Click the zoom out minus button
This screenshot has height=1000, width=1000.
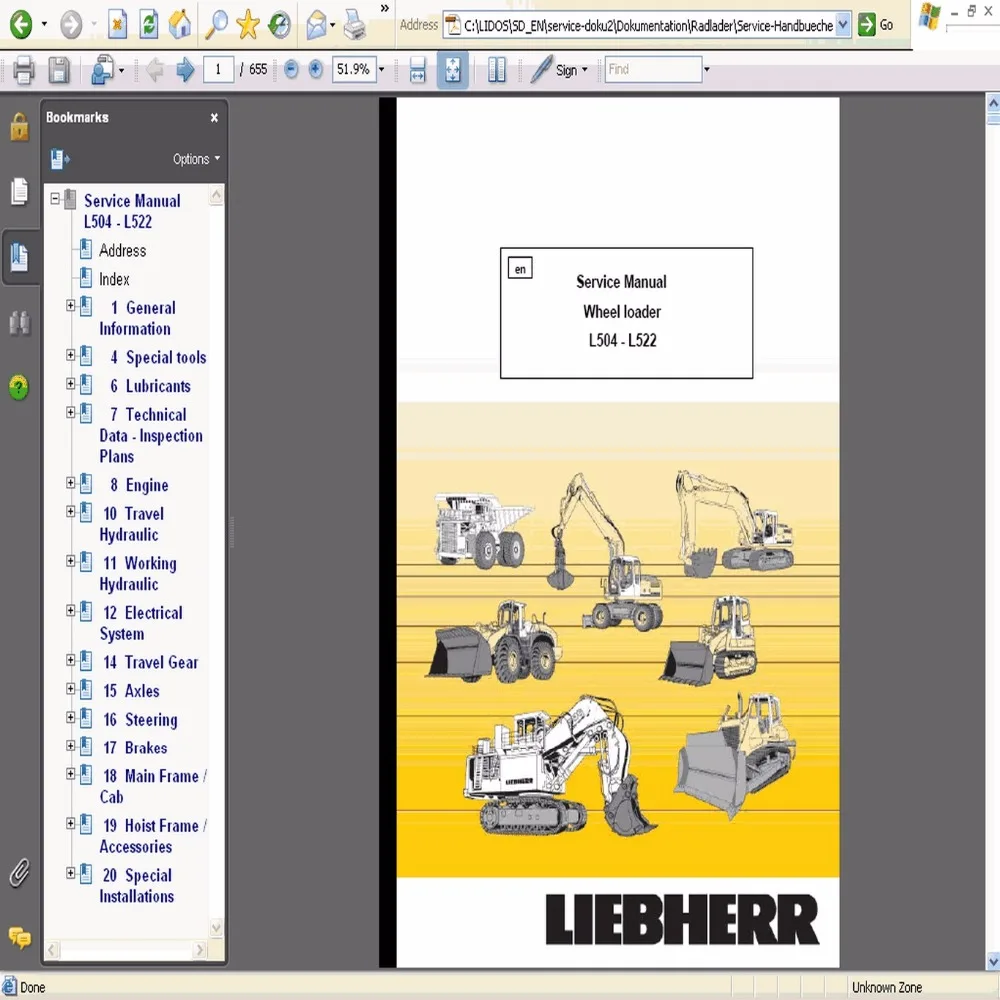(291, 69)
